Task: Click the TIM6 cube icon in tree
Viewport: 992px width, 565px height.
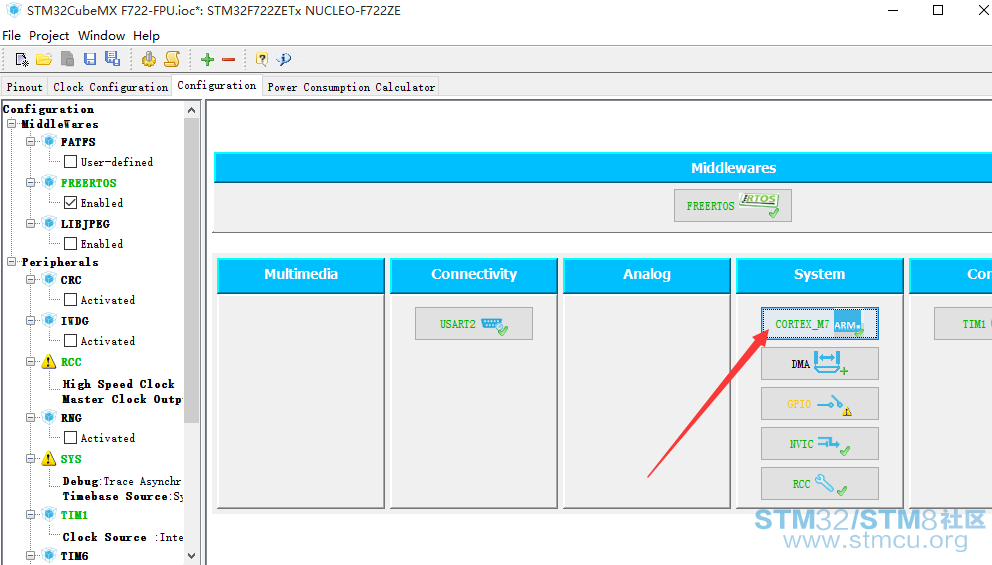Action: [49, 555]
